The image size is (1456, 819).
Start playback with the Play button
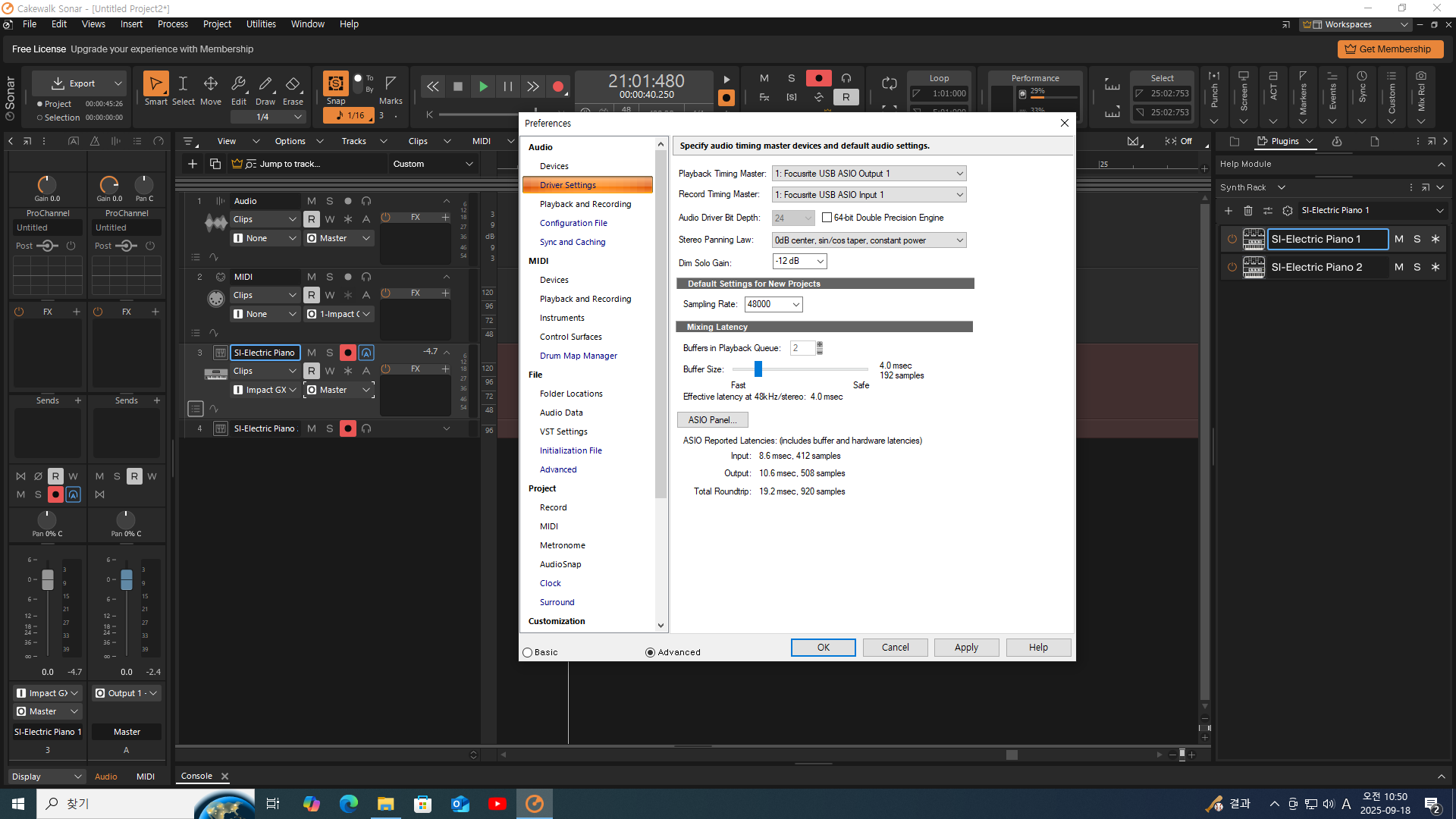483,86
